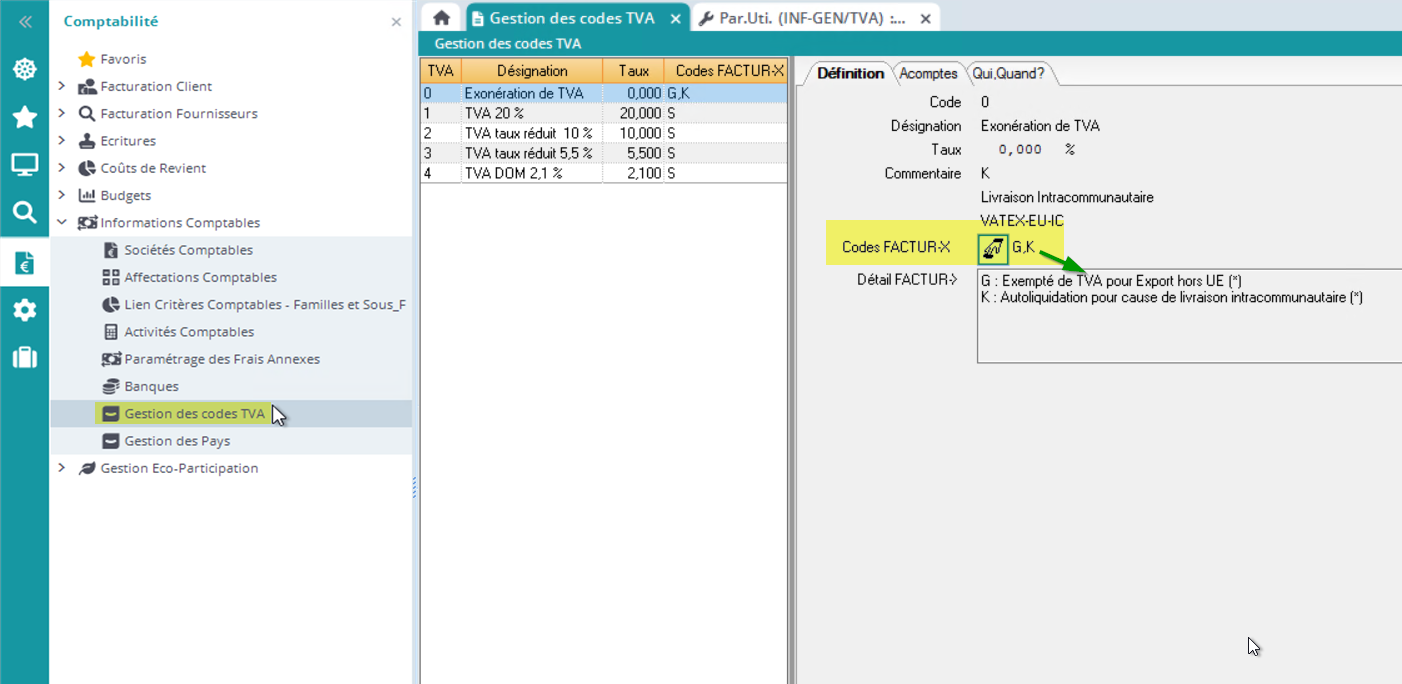Click the Codes FACTUR-X picker button

pyautogui.click(x=993, y=247)
